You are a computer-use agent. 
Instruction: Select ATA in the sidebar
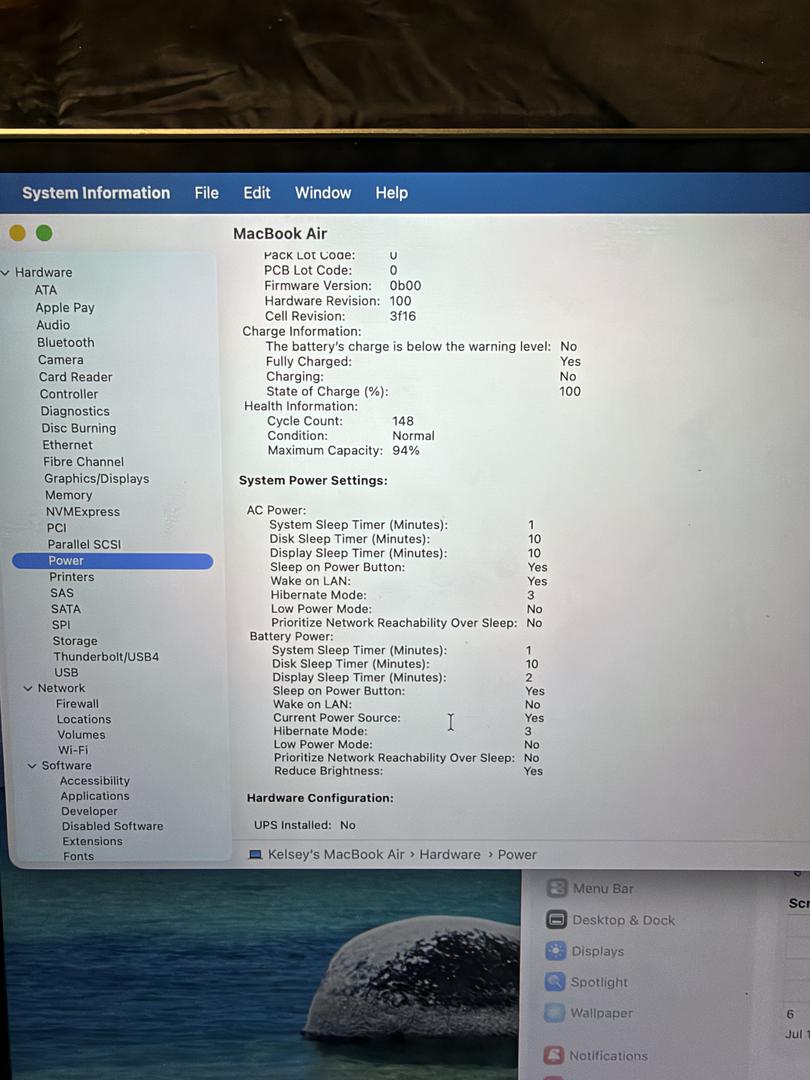[x=45, y=290]
